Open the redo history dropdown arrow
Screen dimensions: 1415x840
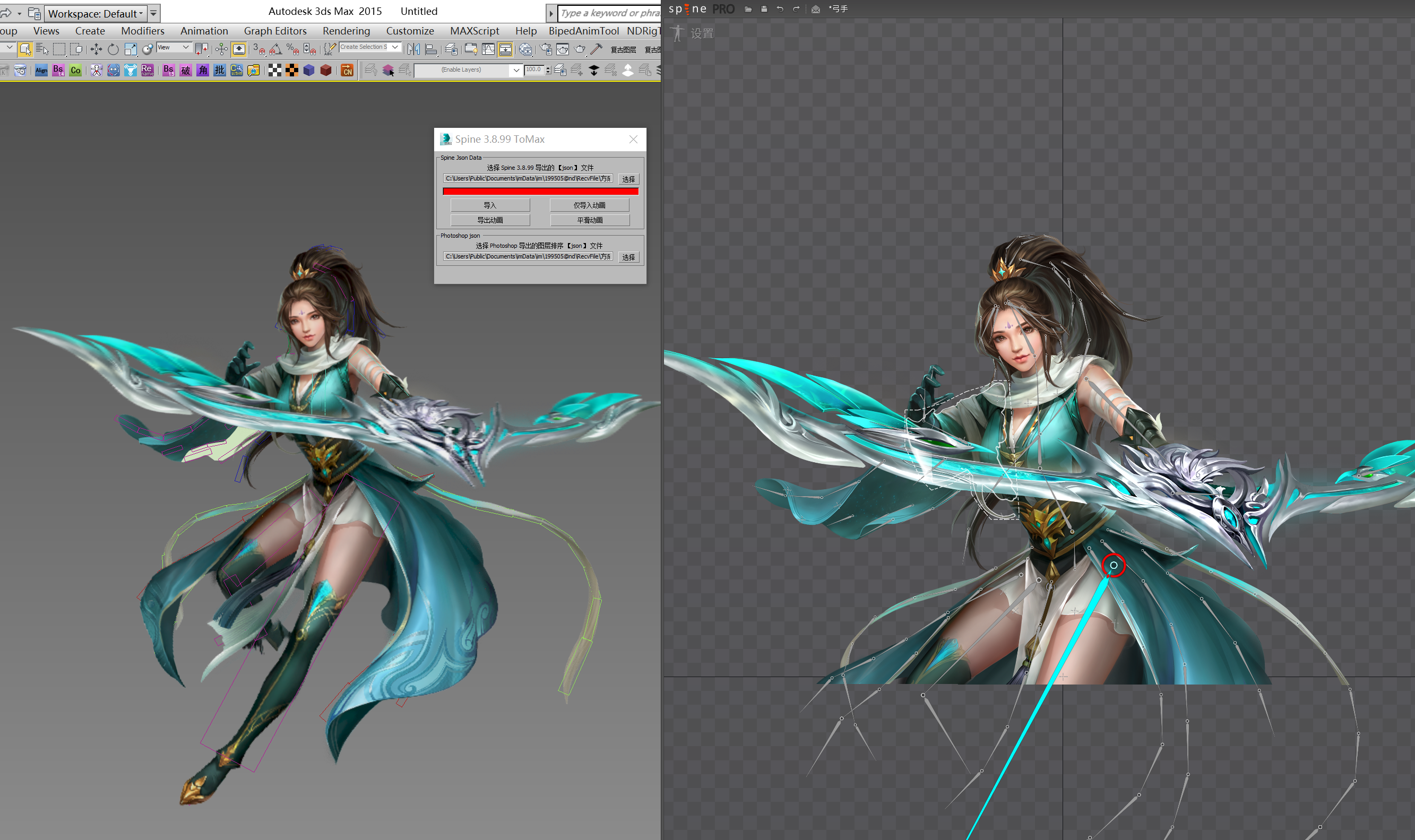(x=19, y=13)
